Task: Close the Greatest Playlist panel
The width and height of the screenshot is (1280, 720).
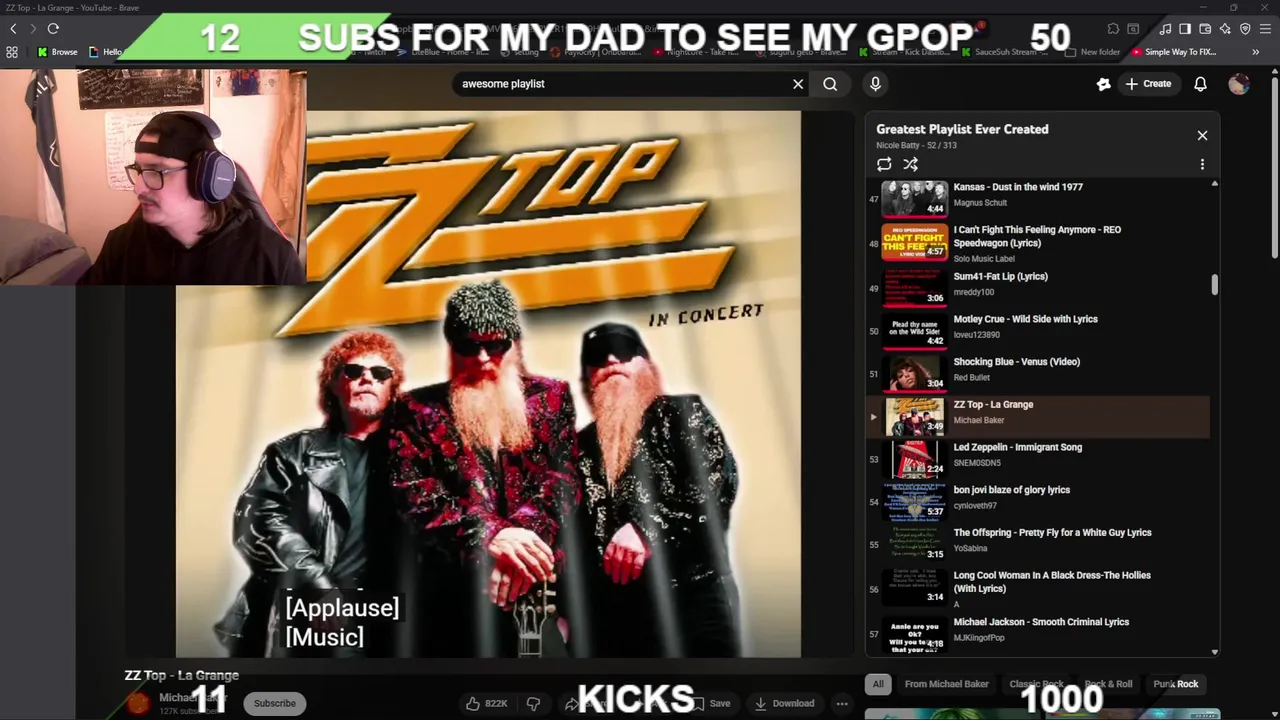Action: tap(1202, 135)
